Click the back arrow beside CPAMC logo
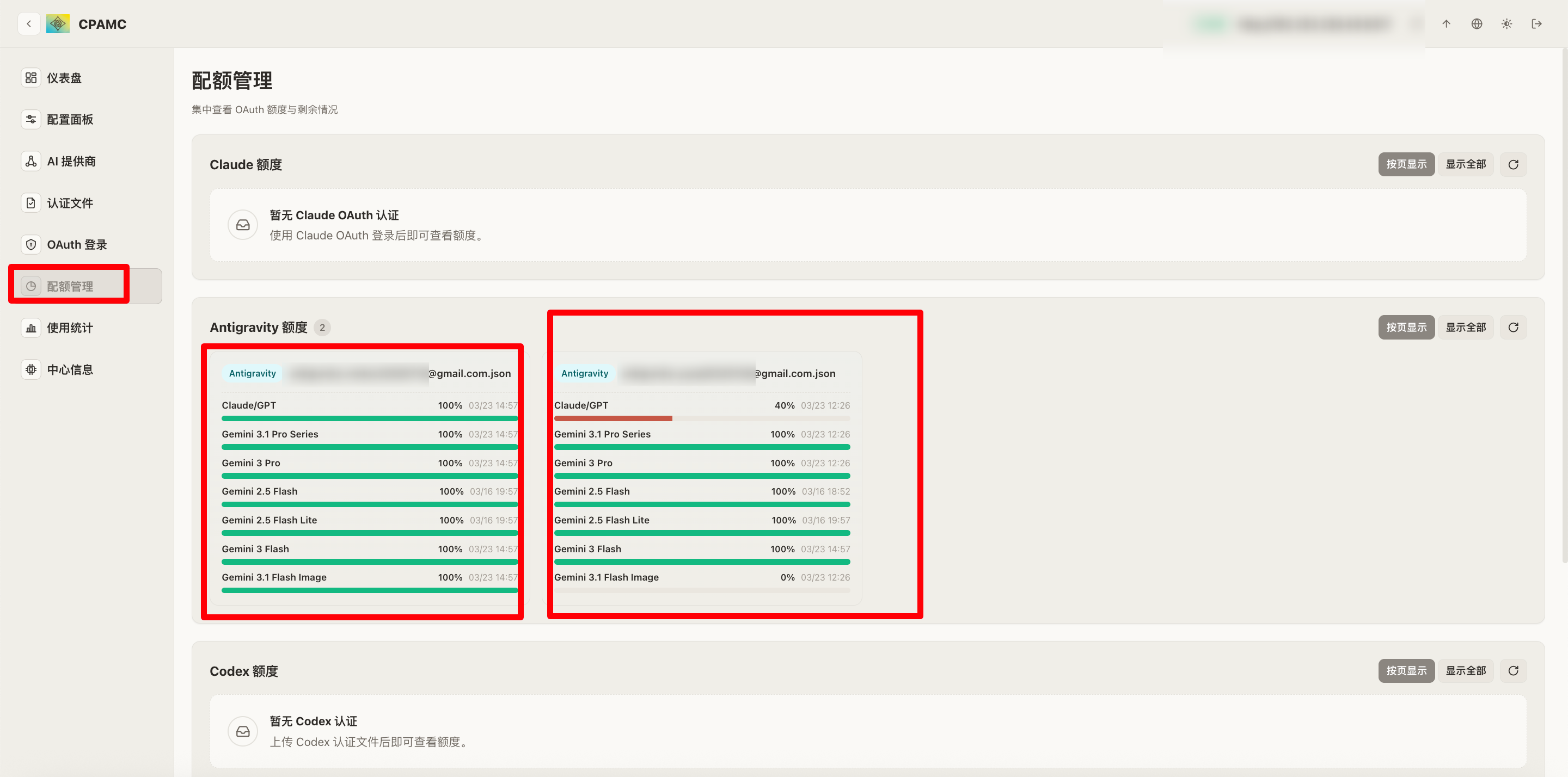This screenshot has width=1568, height=777. tap(29, 24)
